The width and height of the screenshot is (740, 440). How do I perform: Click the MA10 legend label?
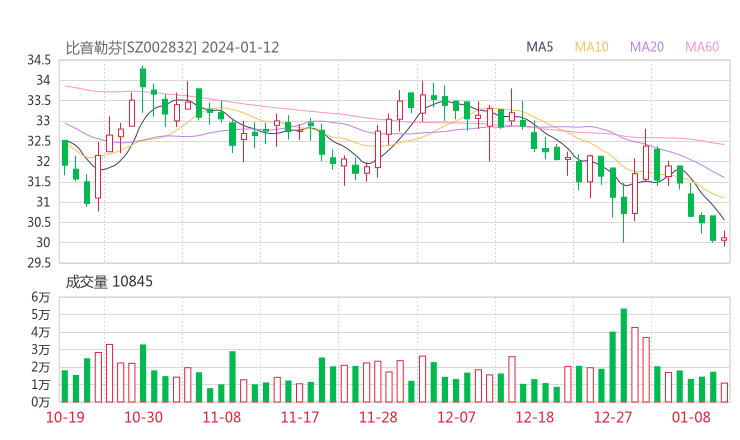pyautogui.click(x=591, y=47)
